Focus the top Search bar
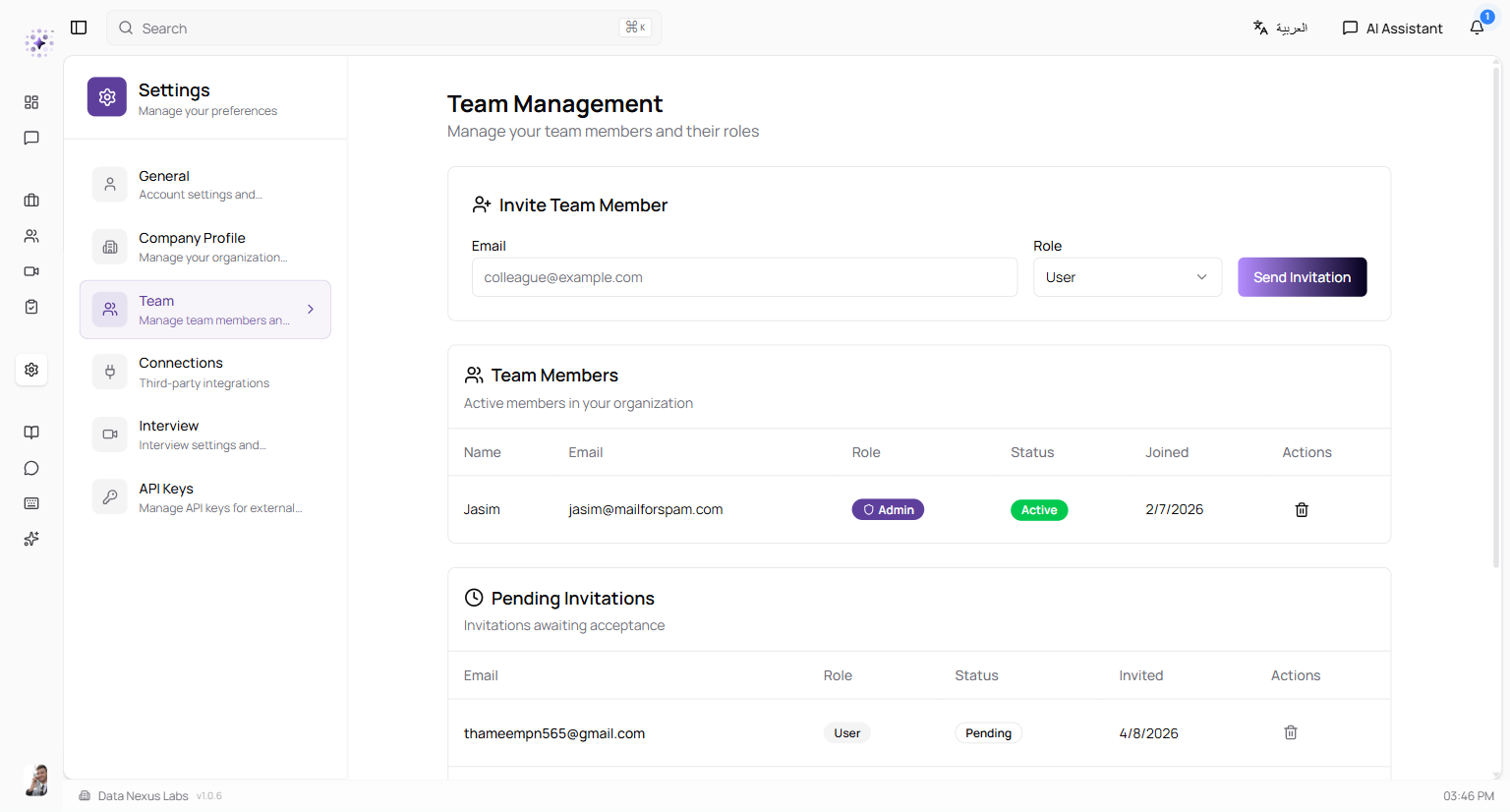 click(x=383, y=28)
